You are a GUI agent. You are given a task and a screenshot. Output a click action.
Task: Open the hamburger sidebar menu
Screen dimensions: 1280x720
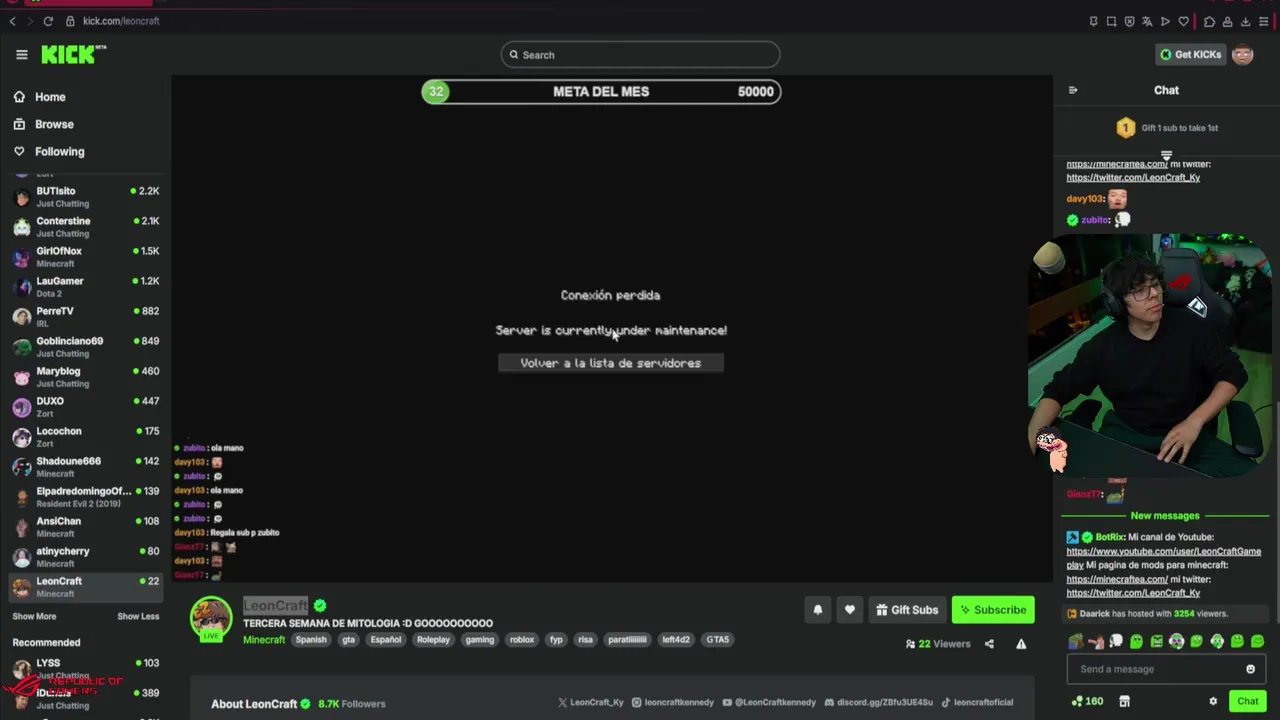click(22, 55)
